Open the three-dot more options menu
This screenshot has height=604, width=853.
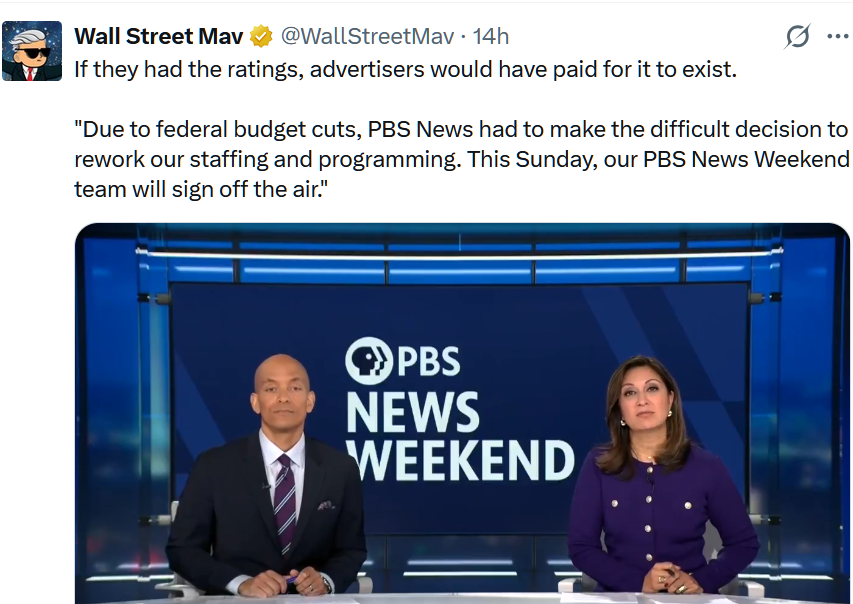click(x=838, y=37)
